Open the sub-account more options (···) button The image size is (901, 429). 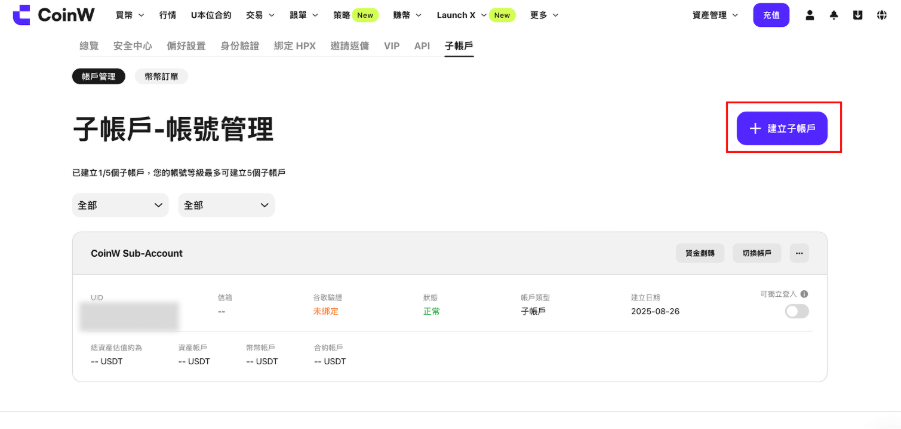(799, 253)
